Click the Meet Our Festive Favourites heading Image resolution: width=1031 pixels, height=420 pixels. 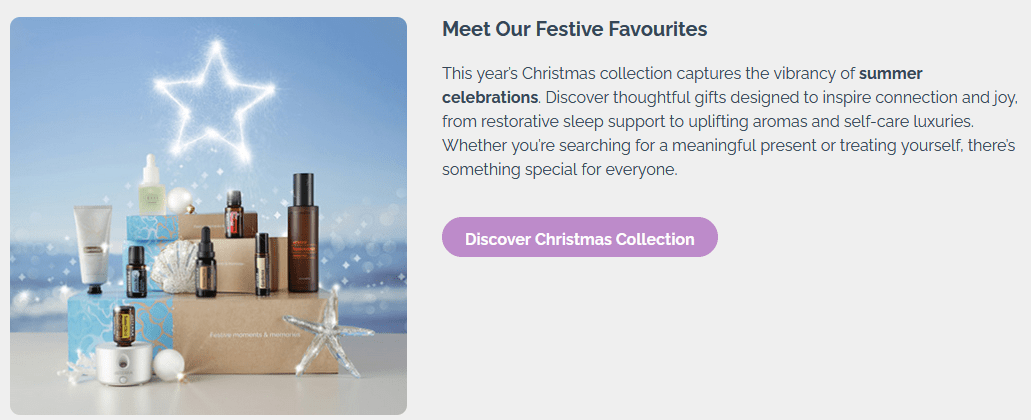[x=574, y=29]
